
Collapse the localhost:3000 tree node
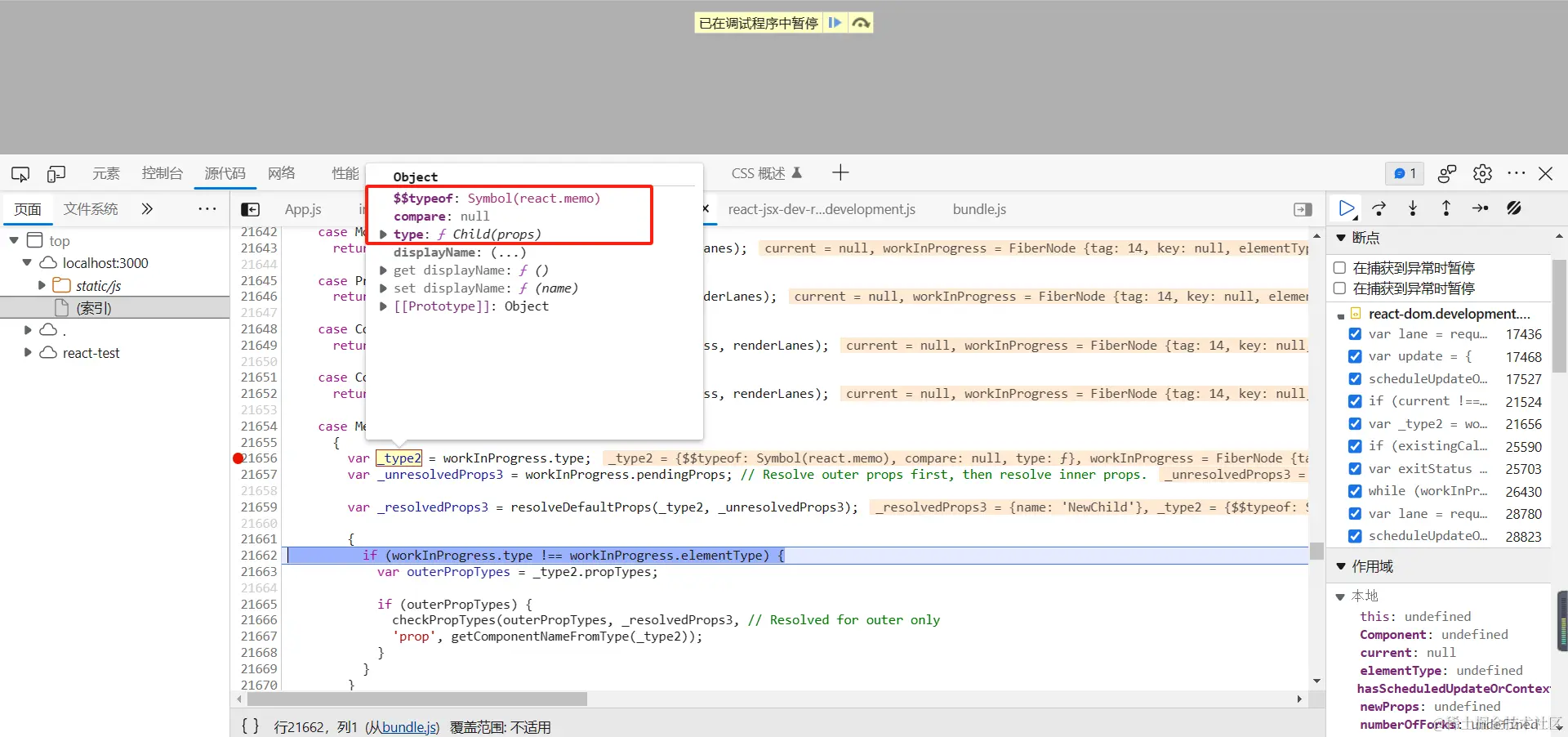[x=27, y=263]
